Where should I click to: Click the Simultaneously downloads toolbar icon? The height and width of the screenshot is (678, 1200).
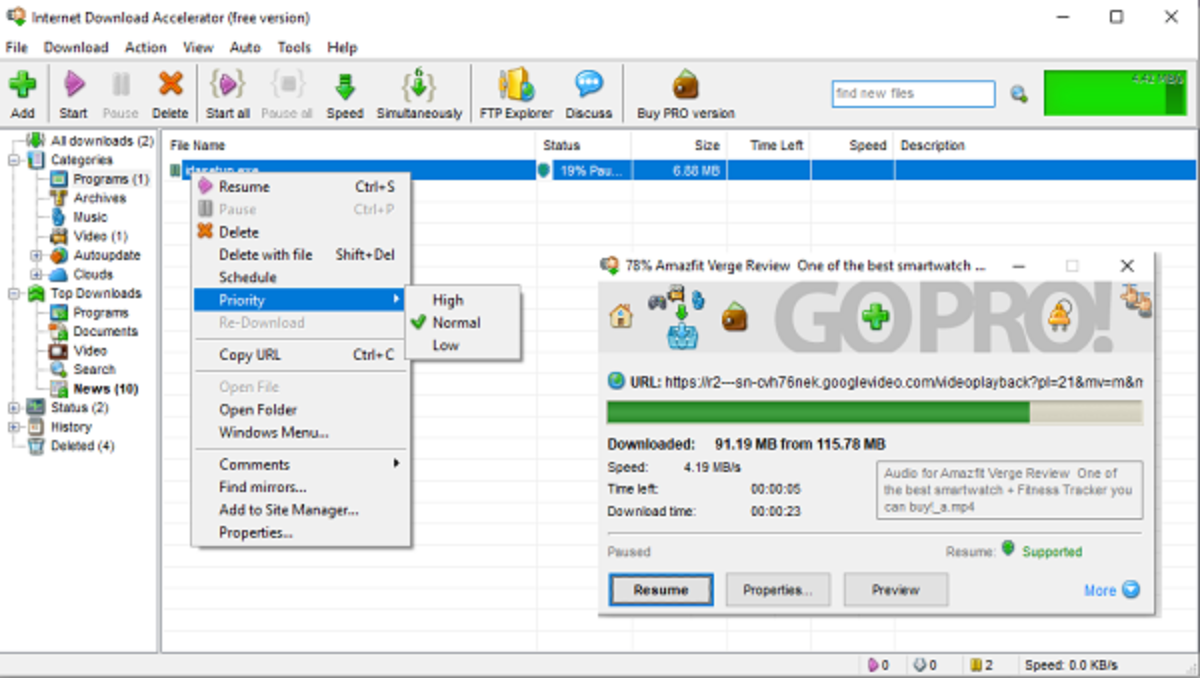(x=419, y=85)
